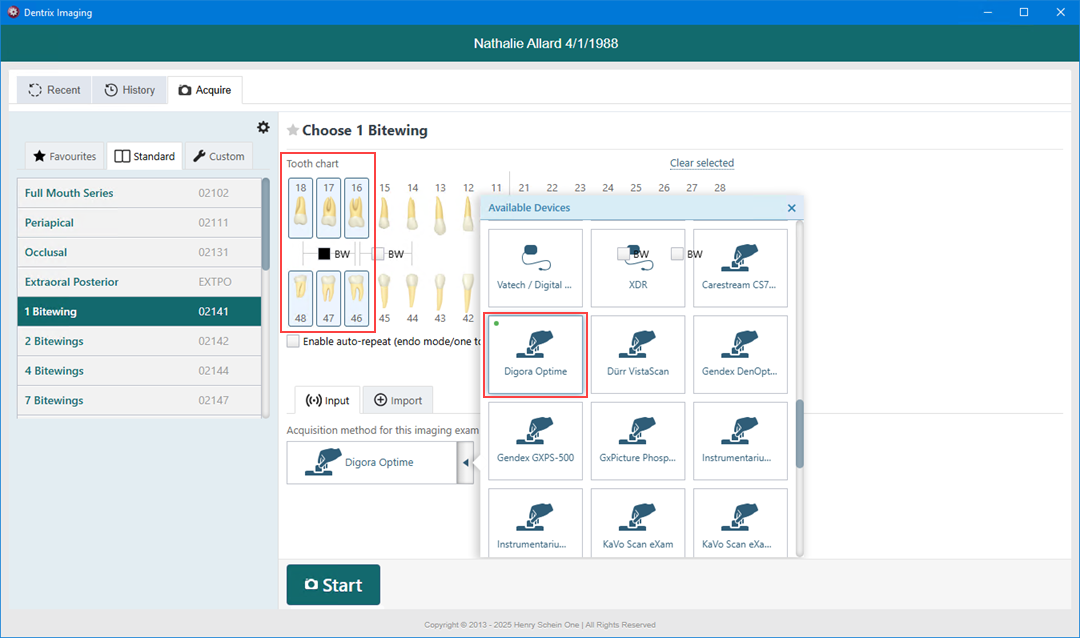Screen dimensions: 1080x638
Task: Switch to the History tab
Action: point(130,90)
